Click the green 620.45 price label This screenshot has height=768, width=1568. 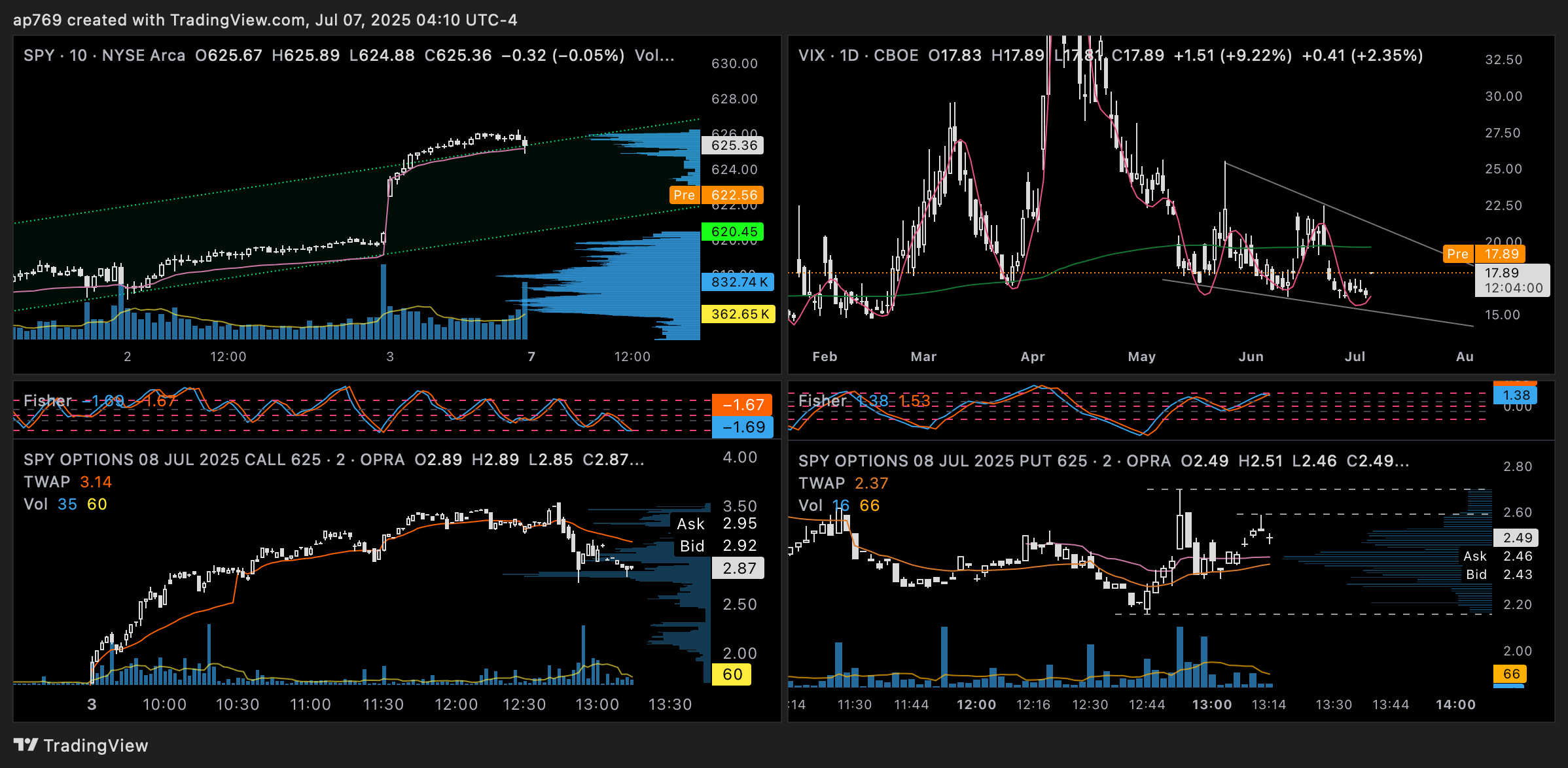click(x=733, y=232)
